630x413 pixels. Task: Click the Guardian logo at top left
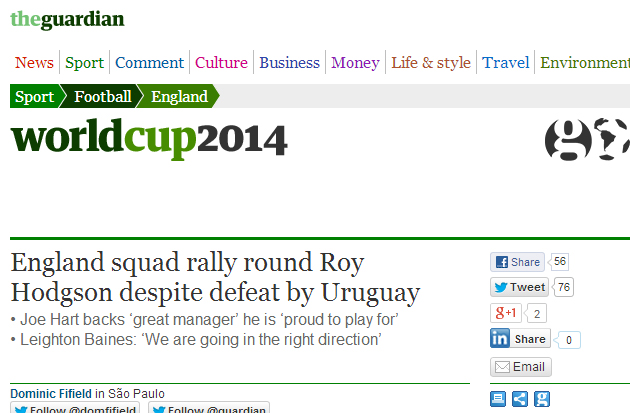67,20
